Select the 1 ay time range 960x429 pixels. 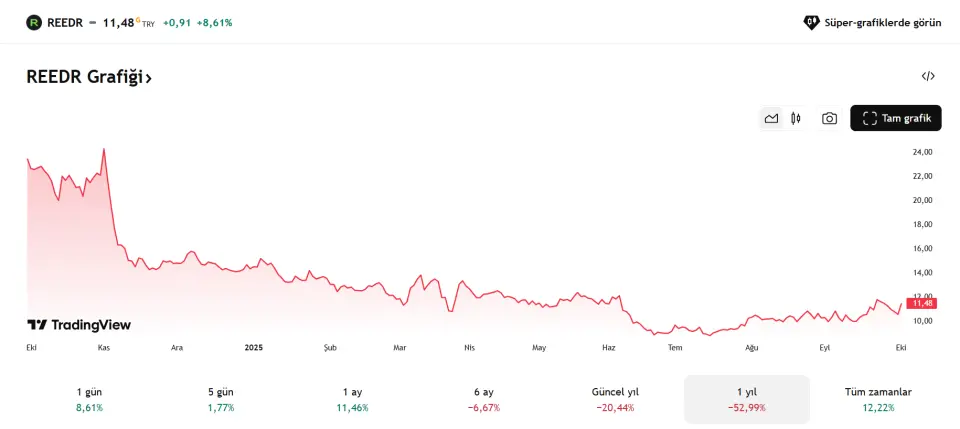point(352,399)
